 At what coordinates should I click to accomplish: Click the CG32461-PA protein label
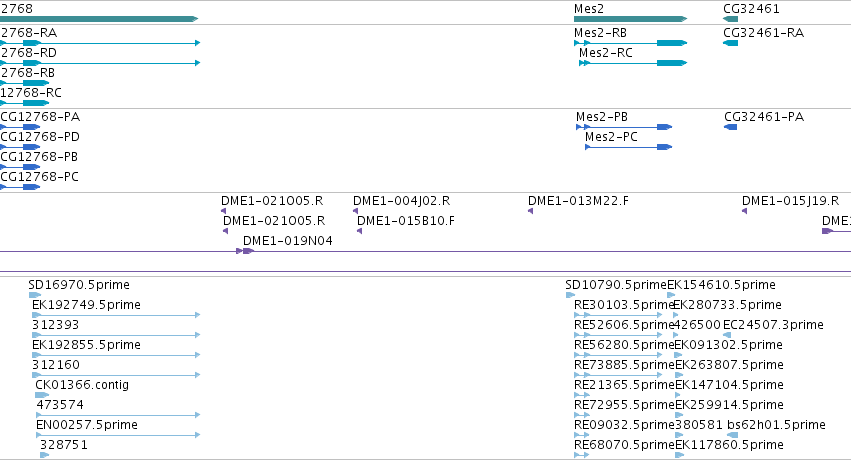(764, 117)
